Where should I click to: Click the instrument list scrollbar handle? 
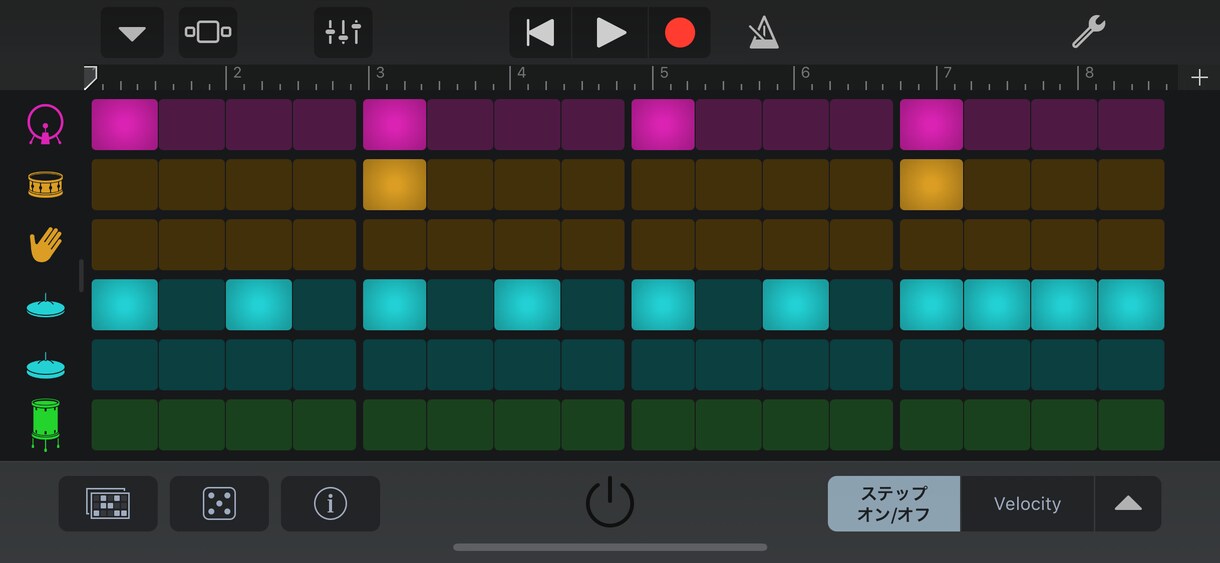[x=81, y=275]
